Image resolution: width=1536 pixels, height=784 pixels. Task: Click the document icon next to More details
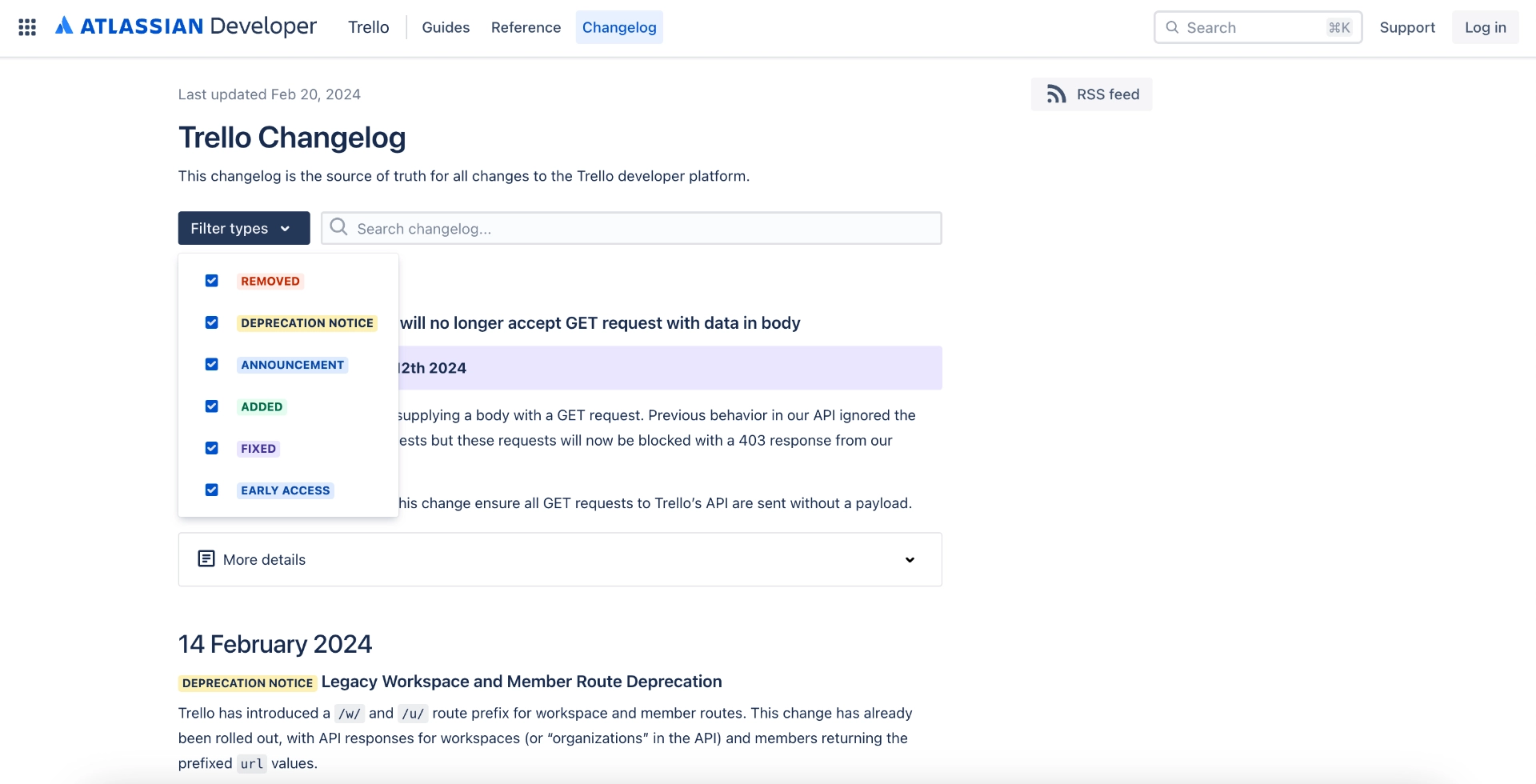click(x=206, y=558)
